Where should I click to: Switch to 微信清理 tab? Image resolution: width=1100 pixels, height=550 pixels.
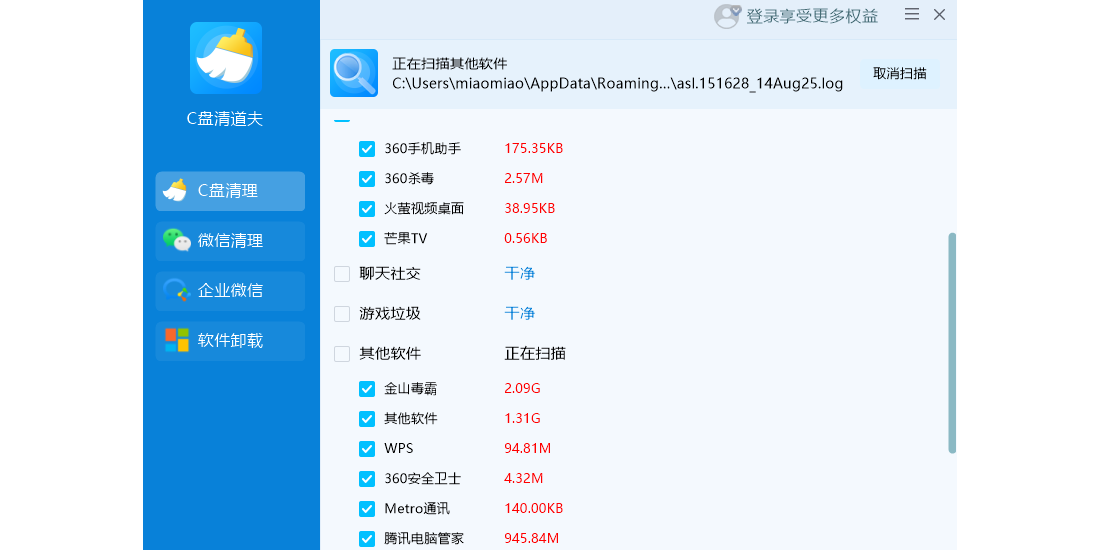230,241
